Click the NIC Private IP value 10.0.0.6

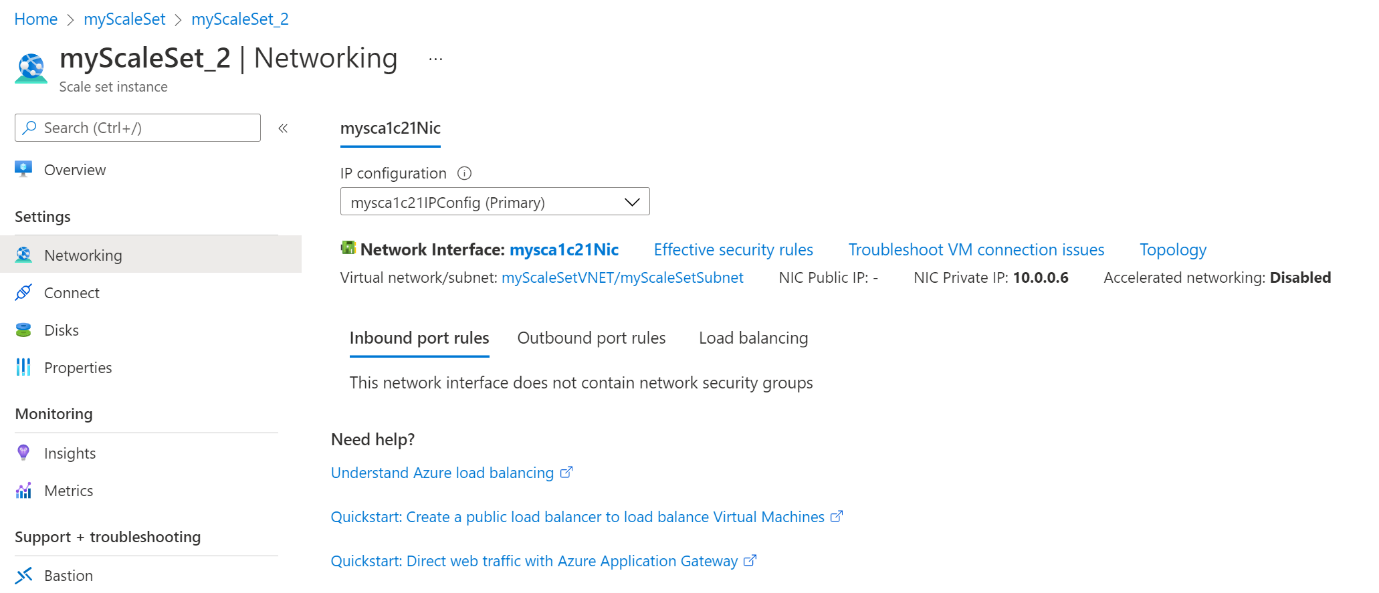click(1040, 278)
